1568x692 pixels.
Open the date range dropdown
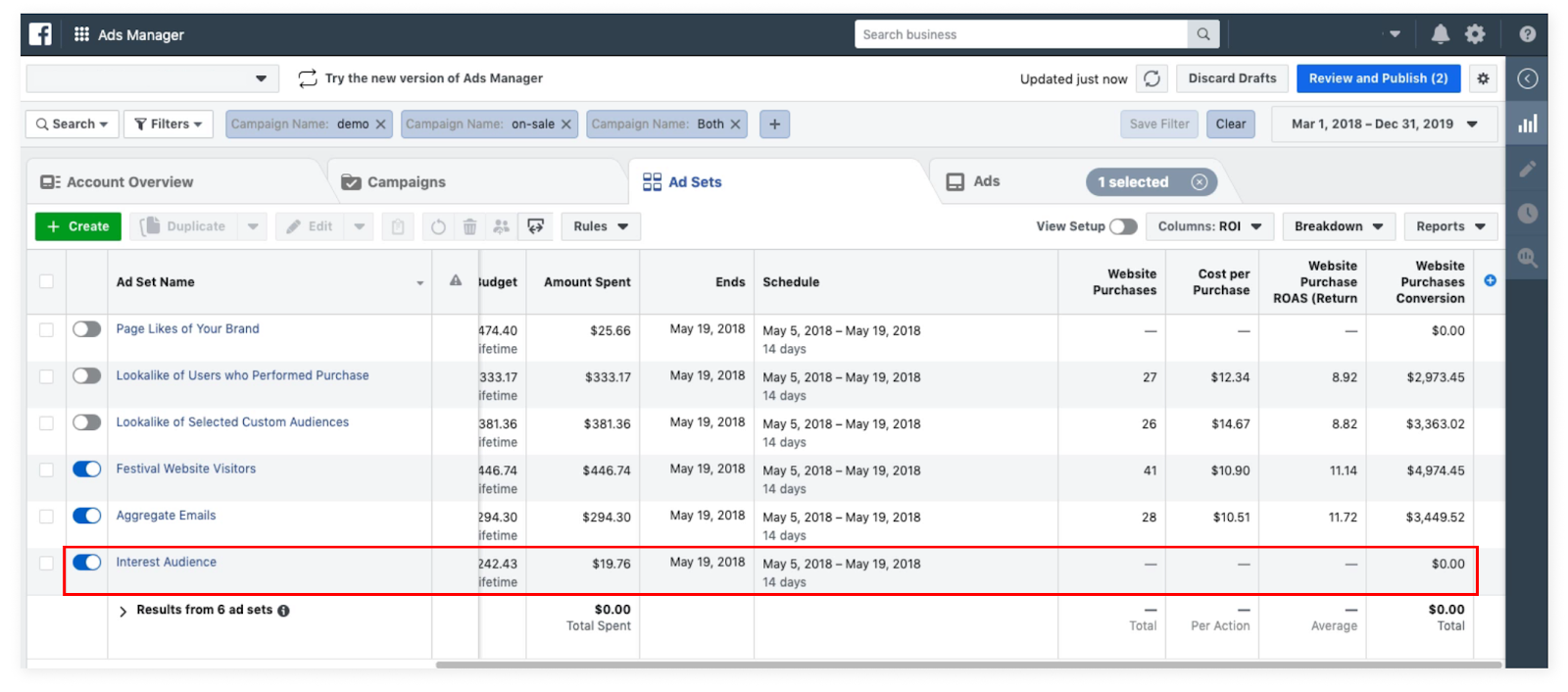click(1384, 124)
